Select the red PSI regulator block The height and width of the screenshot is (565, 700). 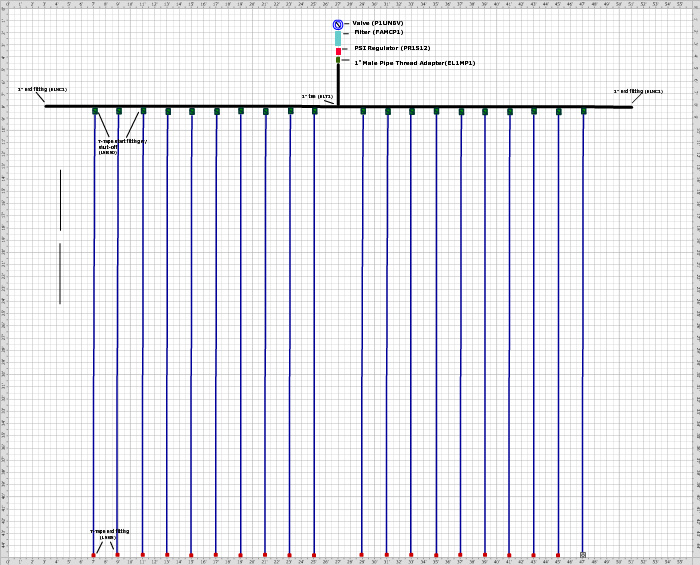tap(338, 50)
